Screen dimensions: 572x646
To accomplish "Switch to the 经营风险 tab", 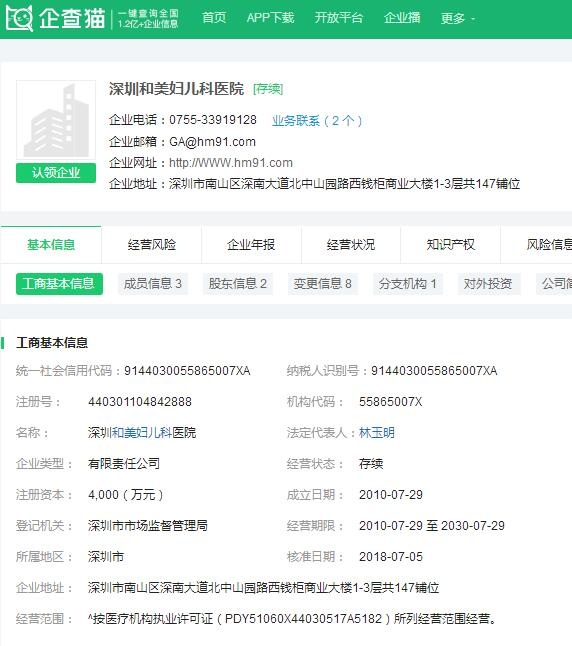I will [152, 245].
